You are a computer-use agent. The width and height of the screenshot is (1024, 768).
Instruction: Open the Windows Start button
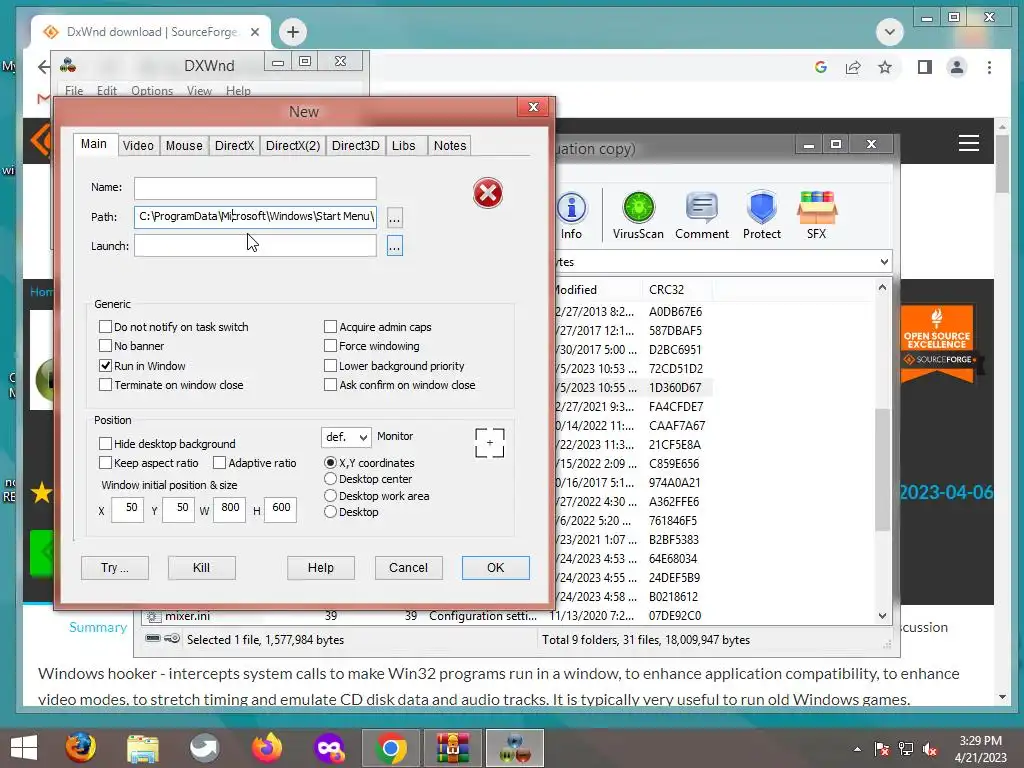(x=24, y=748)
